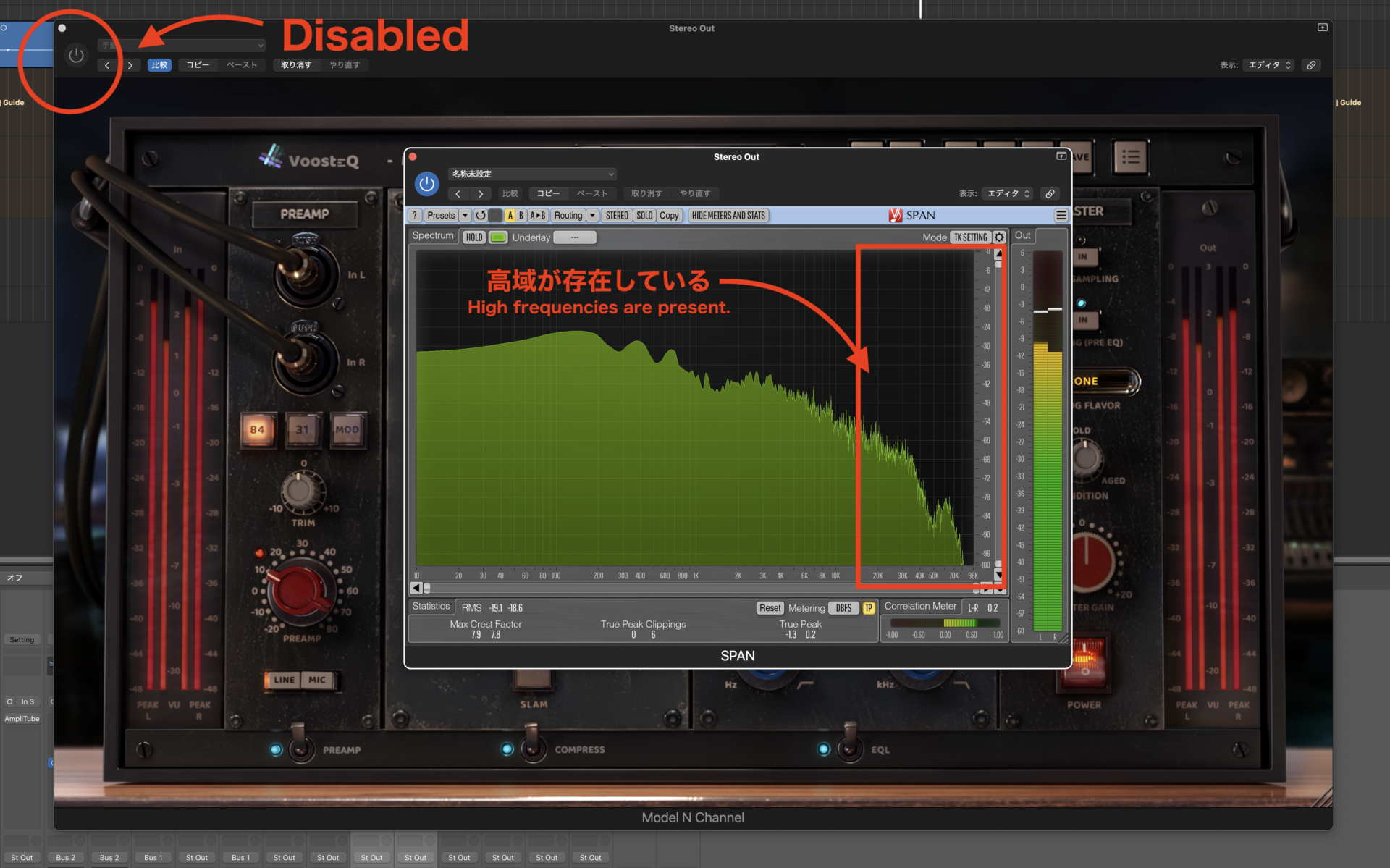
Task: Select the Spectrum tab in SPAN
Action: pos(433,236)
